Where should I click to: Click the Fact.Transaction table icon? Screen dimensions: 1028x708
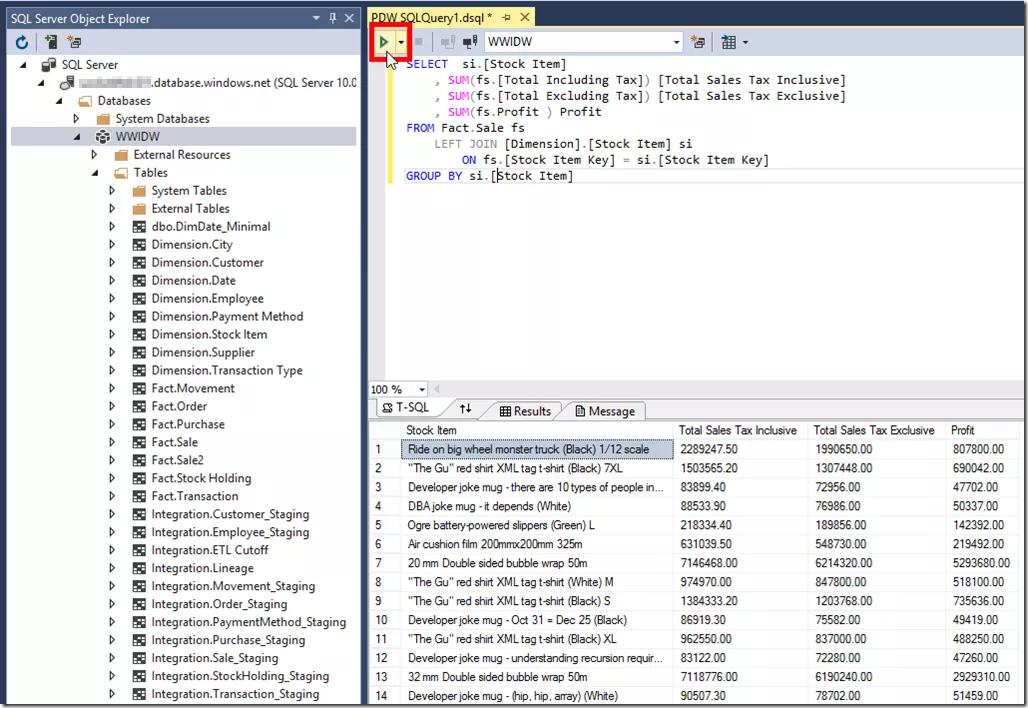coord(139,496)
